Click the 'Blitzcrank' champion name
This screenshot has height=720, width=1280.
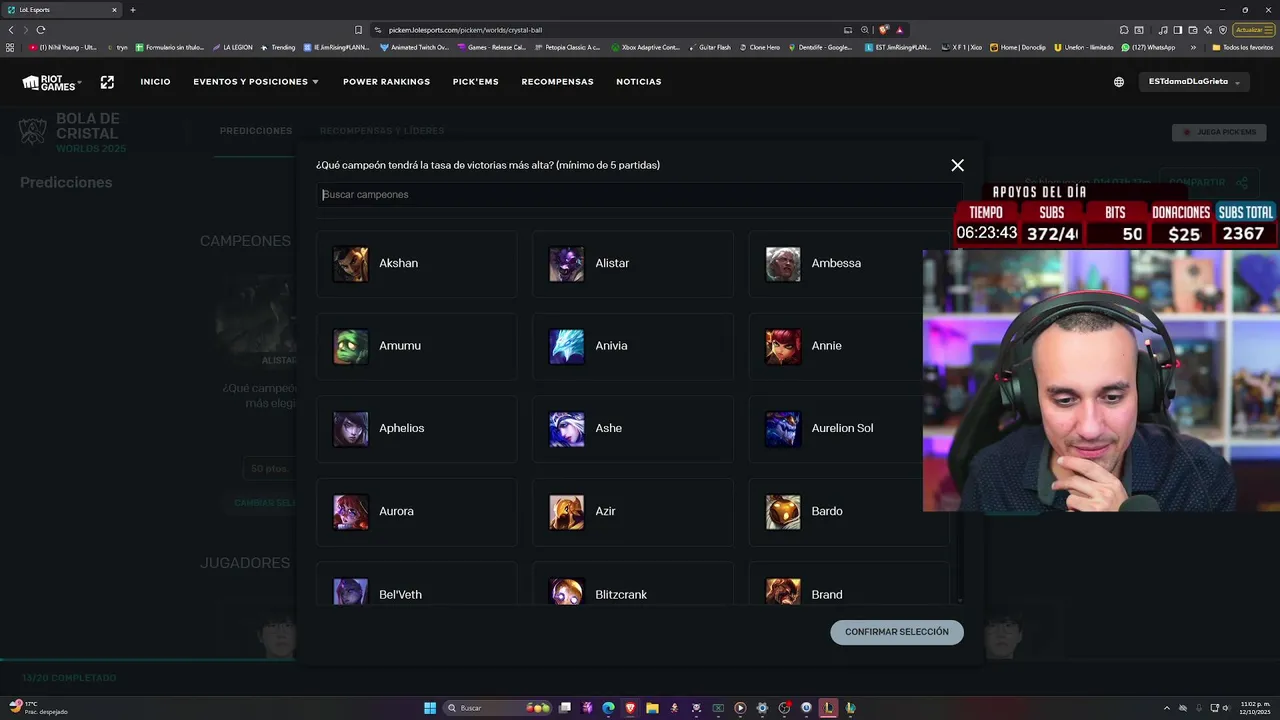621,594
